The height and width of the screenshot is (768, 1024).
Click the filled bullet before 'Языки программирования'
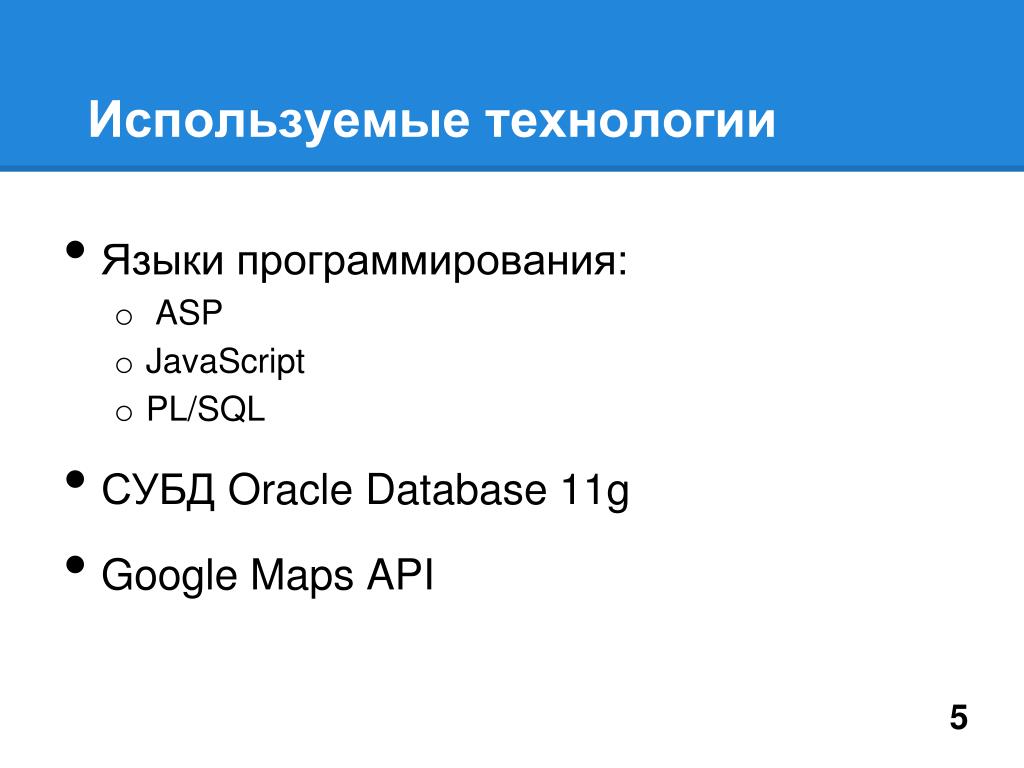tap(76, 250)
